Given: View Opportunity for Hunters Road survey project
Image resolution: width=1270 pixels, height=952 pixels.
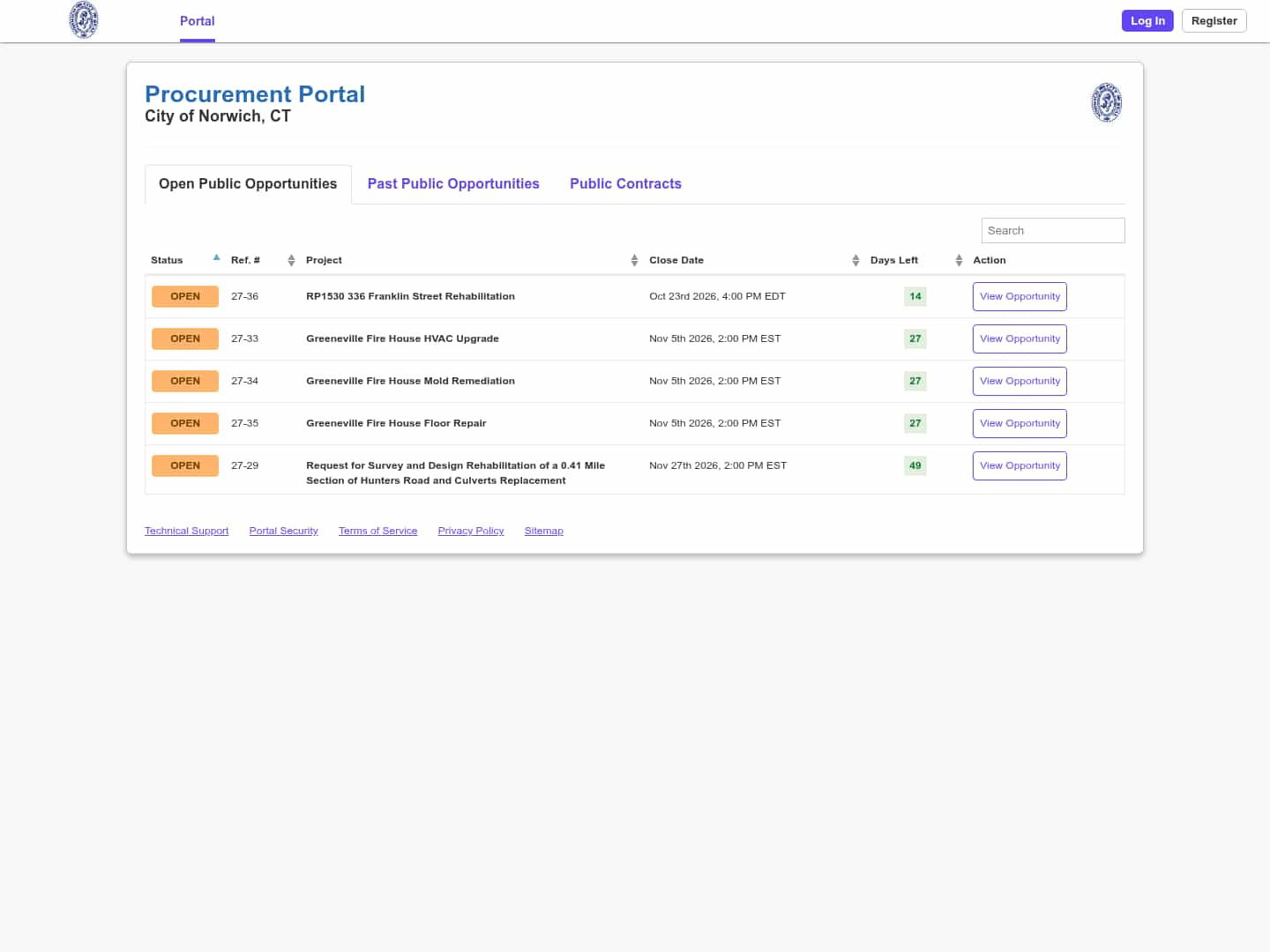Looking at the screenshot, I should pos(1020,465).
